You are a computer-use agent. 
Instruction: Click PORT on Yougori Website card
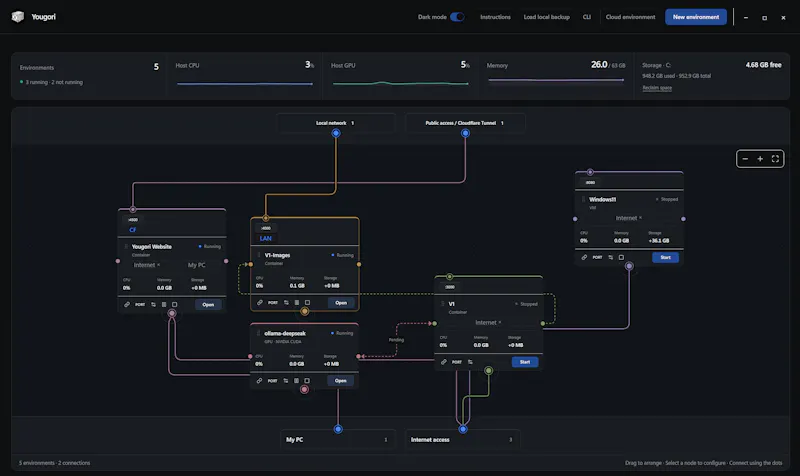click(140, 305)
